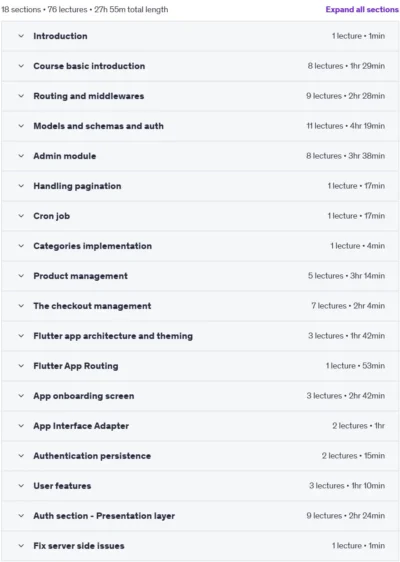Open the Course basic introduction chevron
Screen dimensions: 400x562
point(21,66)
